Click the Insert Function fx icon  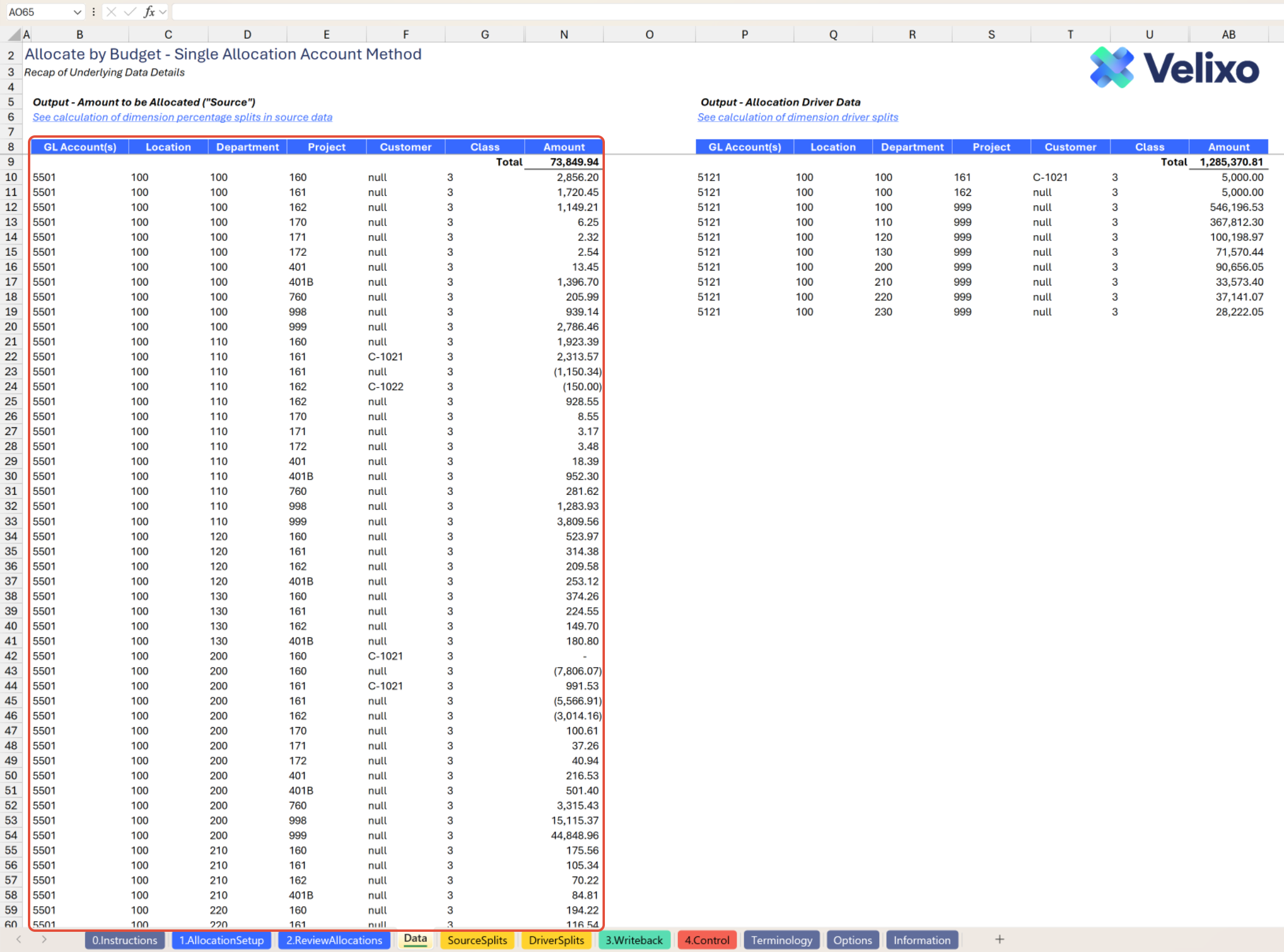tap(149, 11)
